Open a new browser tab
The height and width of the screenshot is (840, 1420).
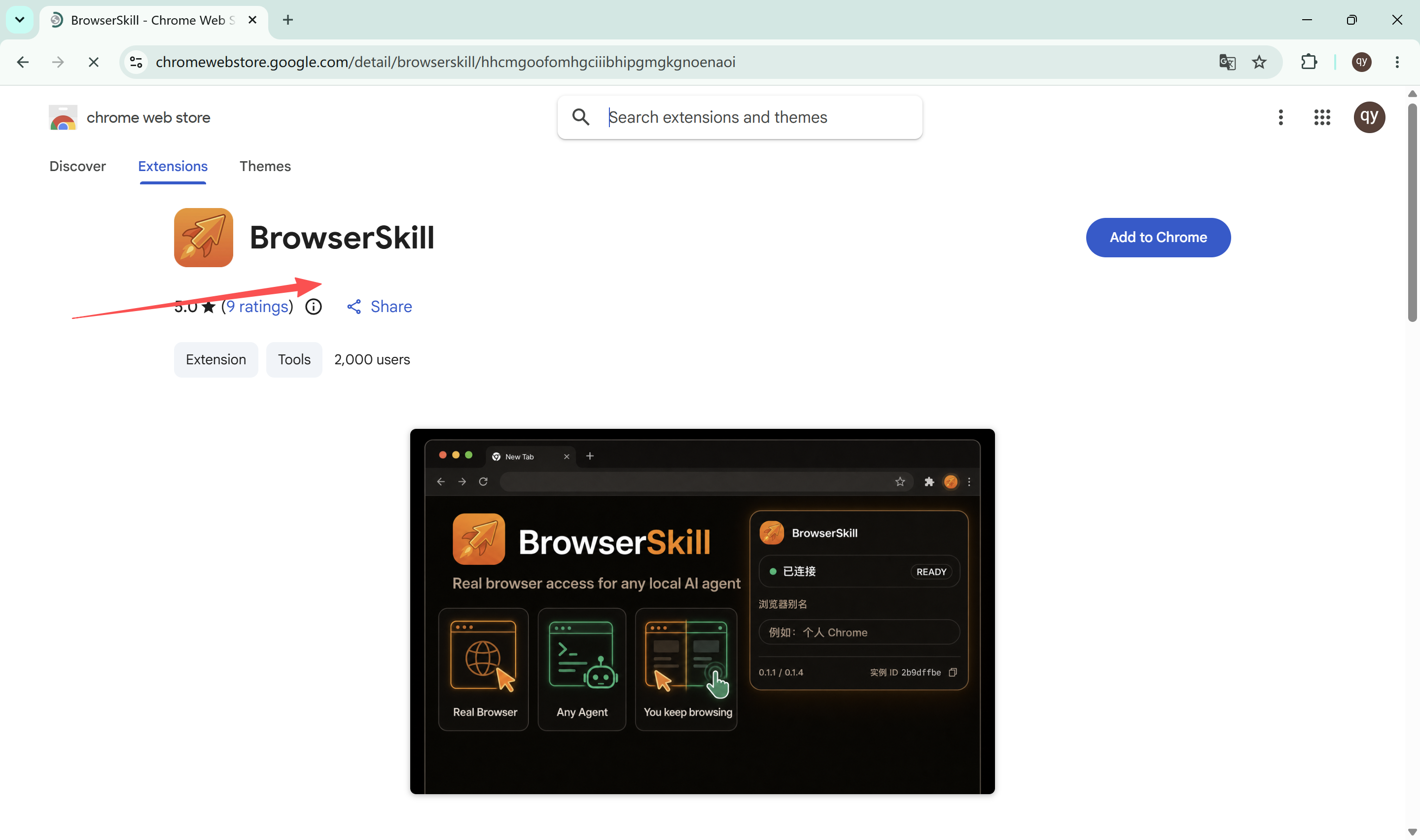point(288,20)
